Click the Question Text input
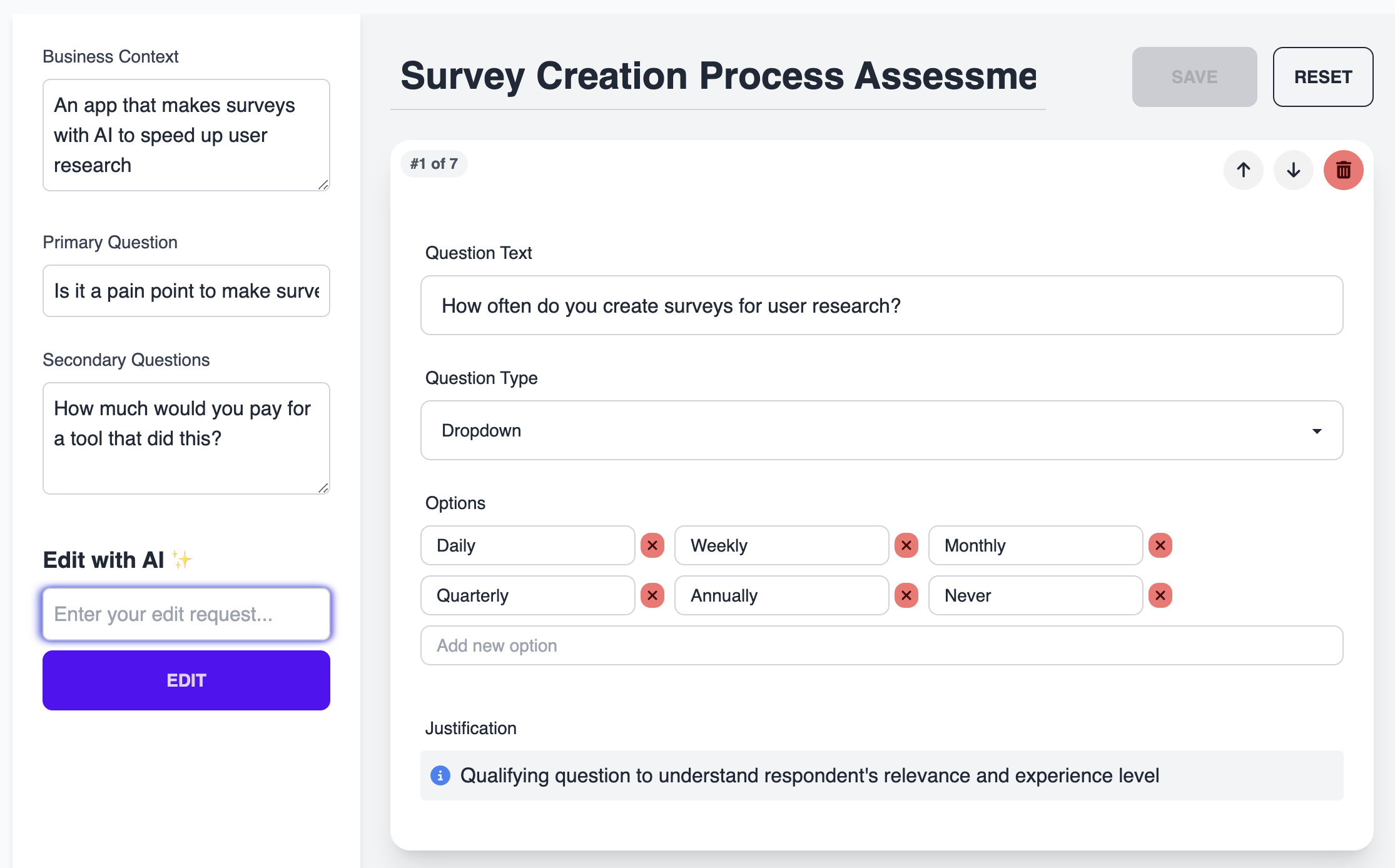 pyautogui.click(x=881, y=305)
